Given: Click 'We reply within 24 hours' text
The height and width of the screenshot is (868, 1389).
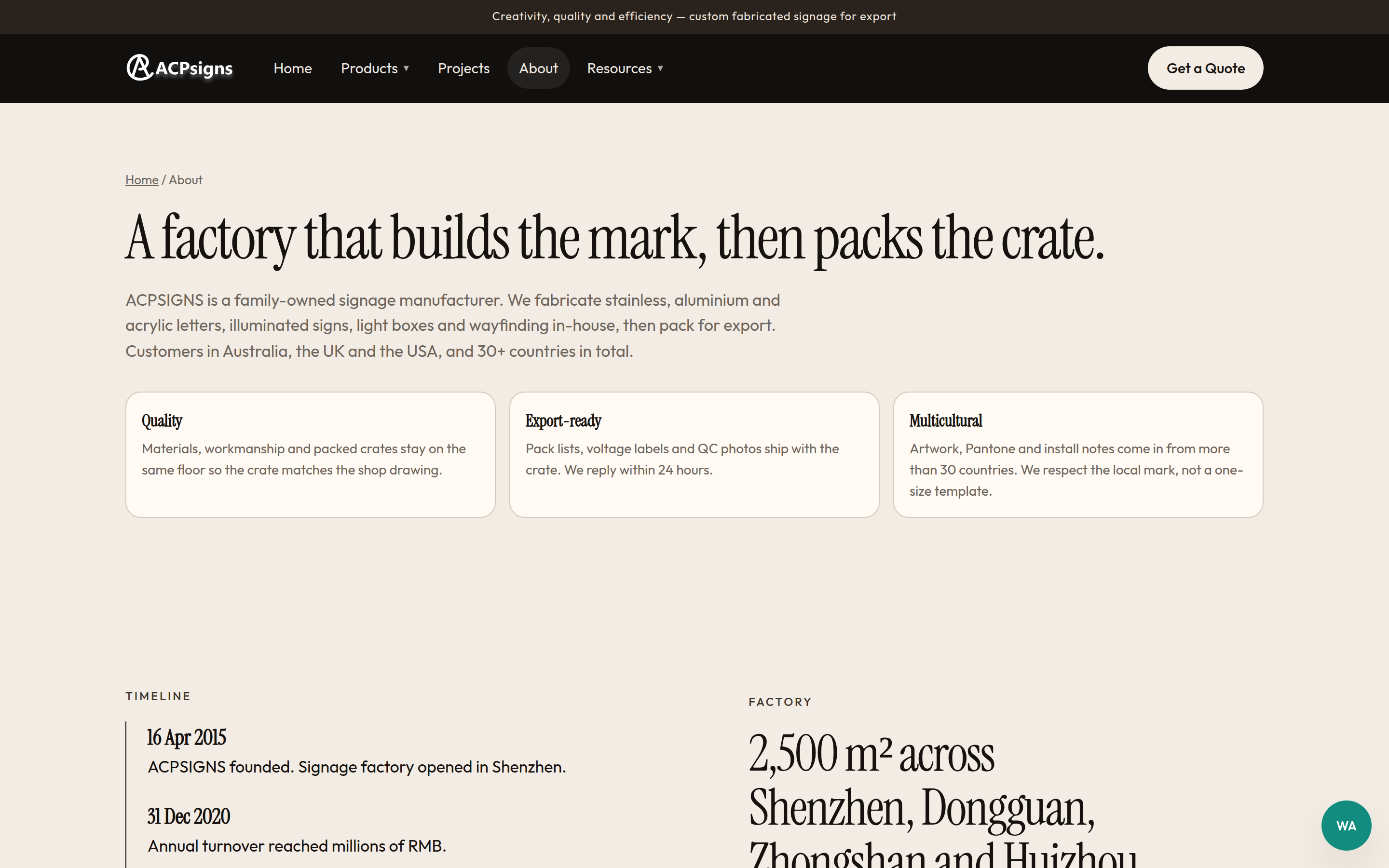Looking at the screenshot, I should coord(638,470).
